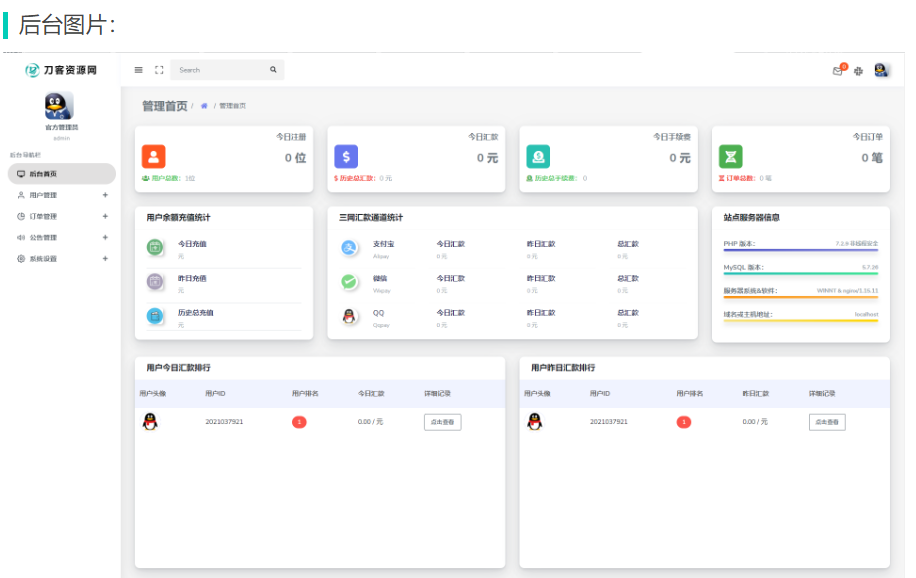Click the purple dollar 今日汇款 icon
Screen dimensions: 916x578
click(x=345, y=156)
